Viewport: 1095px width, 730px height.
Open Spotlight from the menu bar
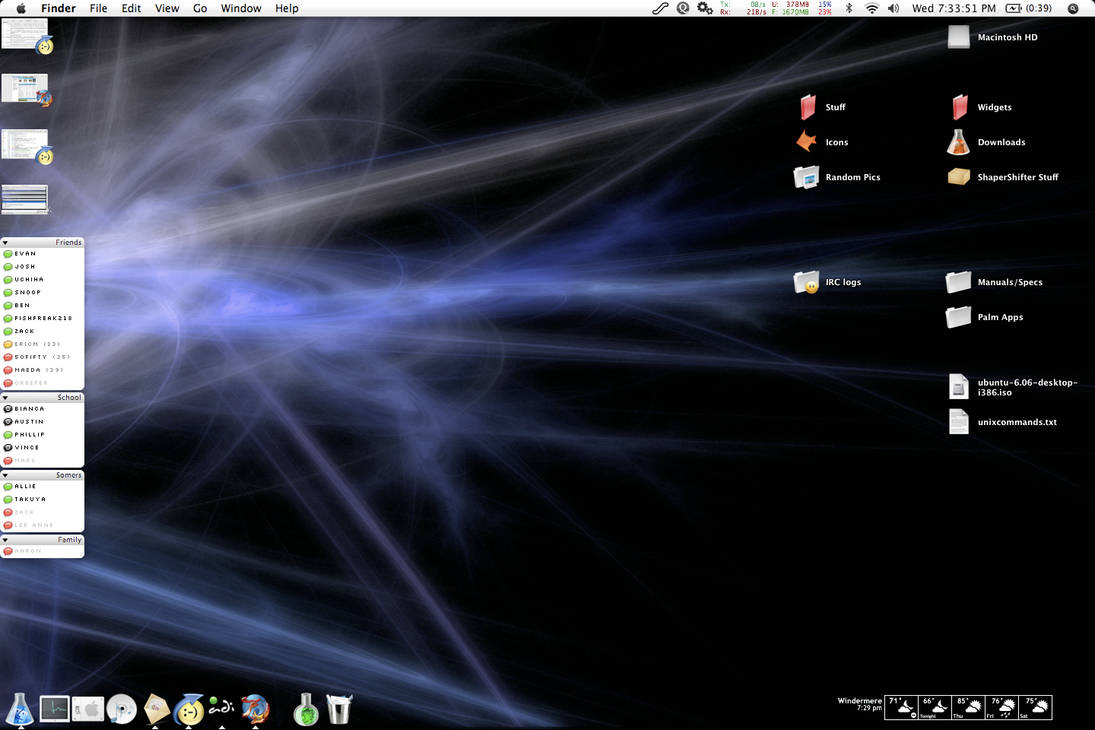coord(1073,8)
